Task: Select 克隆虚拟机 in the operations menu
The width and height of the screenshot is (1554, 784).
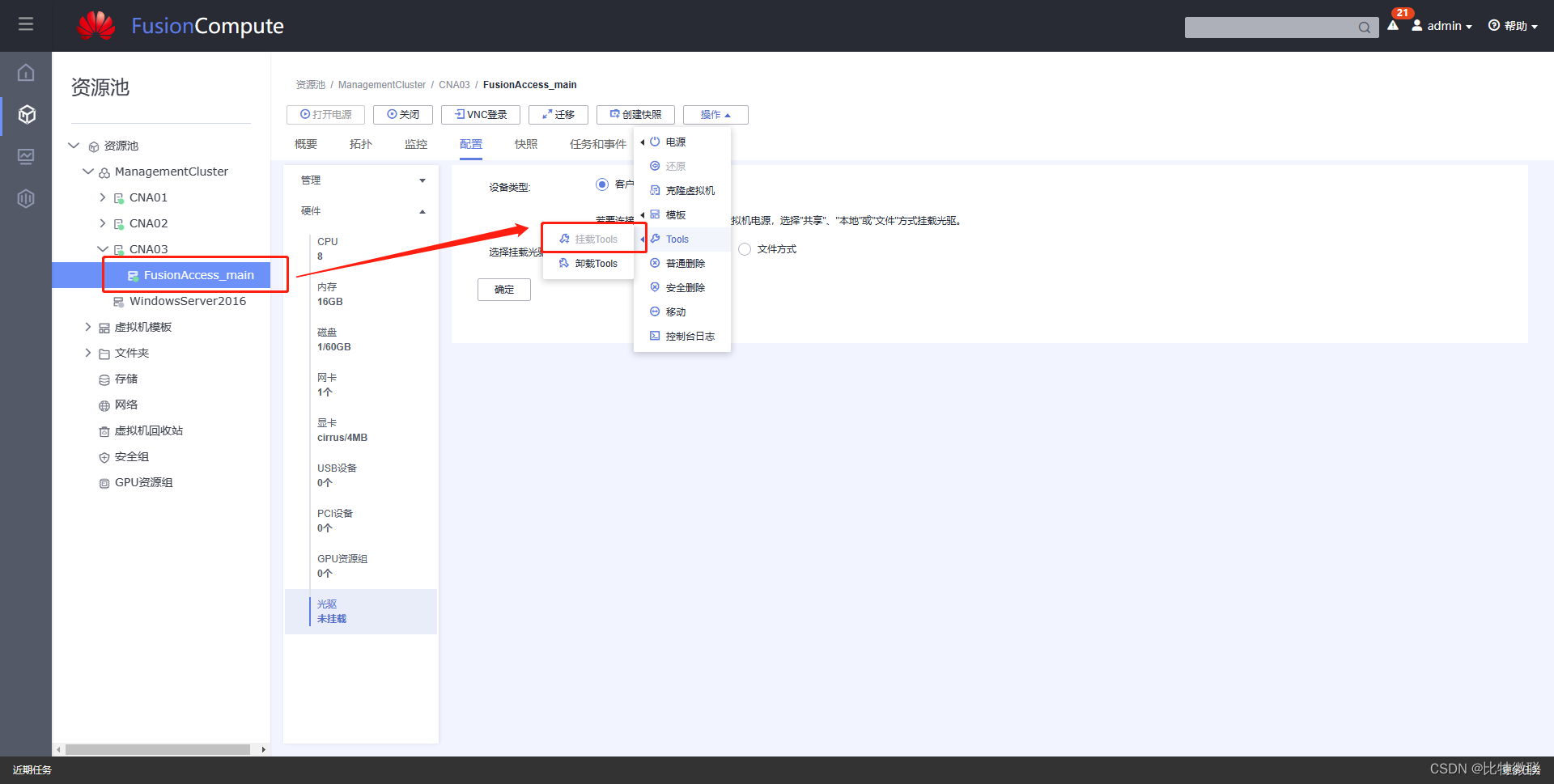Action: click(x=690, y=190)
